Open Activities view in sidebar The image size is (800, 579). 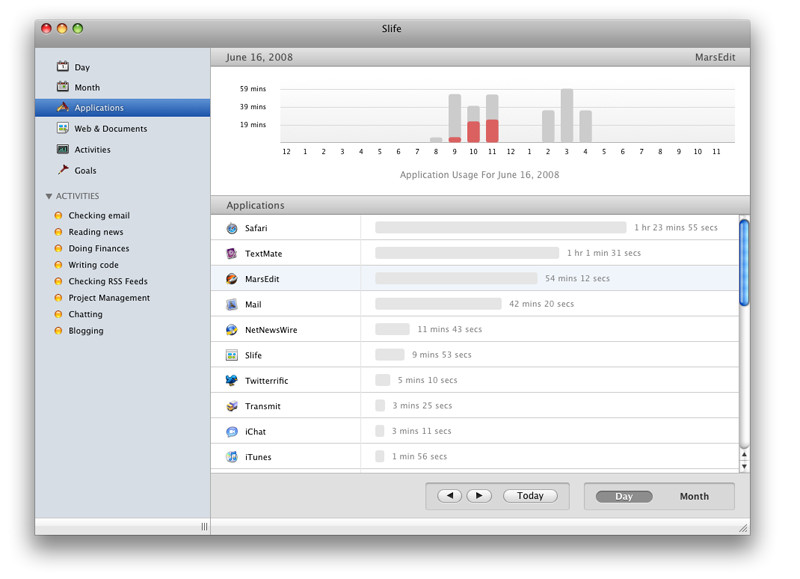[x=92, y=149]
